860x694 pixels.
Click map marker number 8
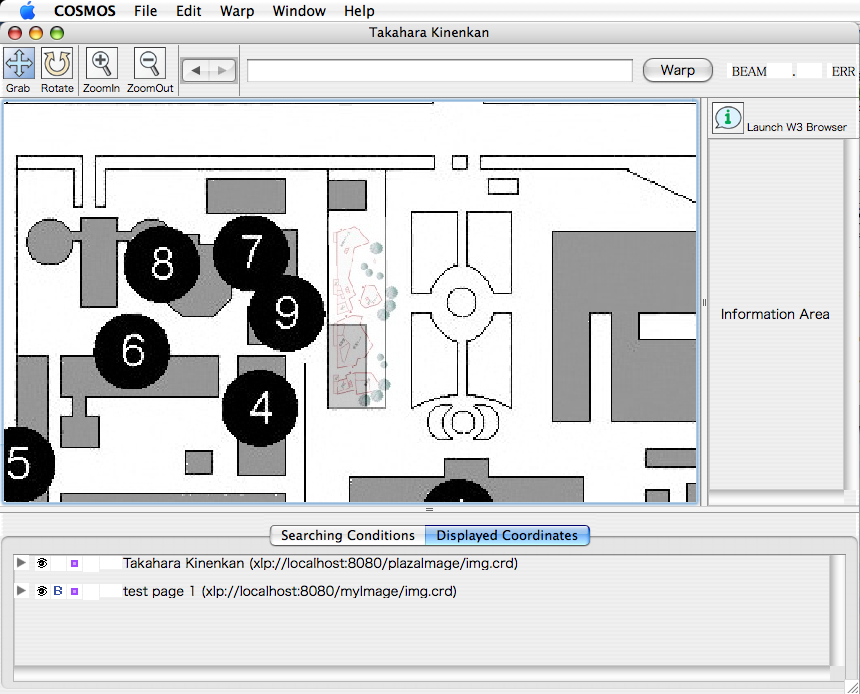[162, 264]
